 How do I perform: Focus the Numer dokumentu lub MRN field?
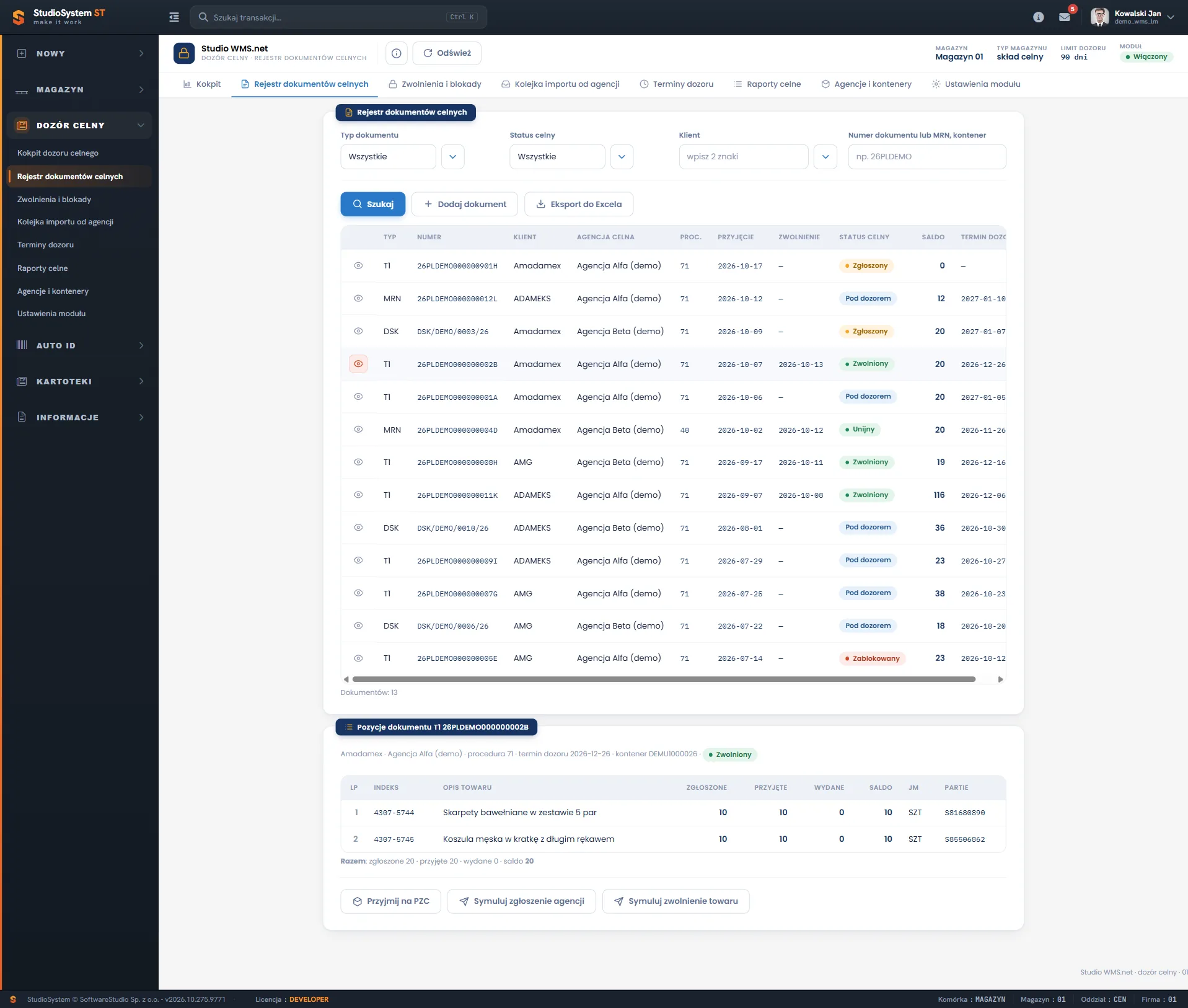click(x=927, y=157)
